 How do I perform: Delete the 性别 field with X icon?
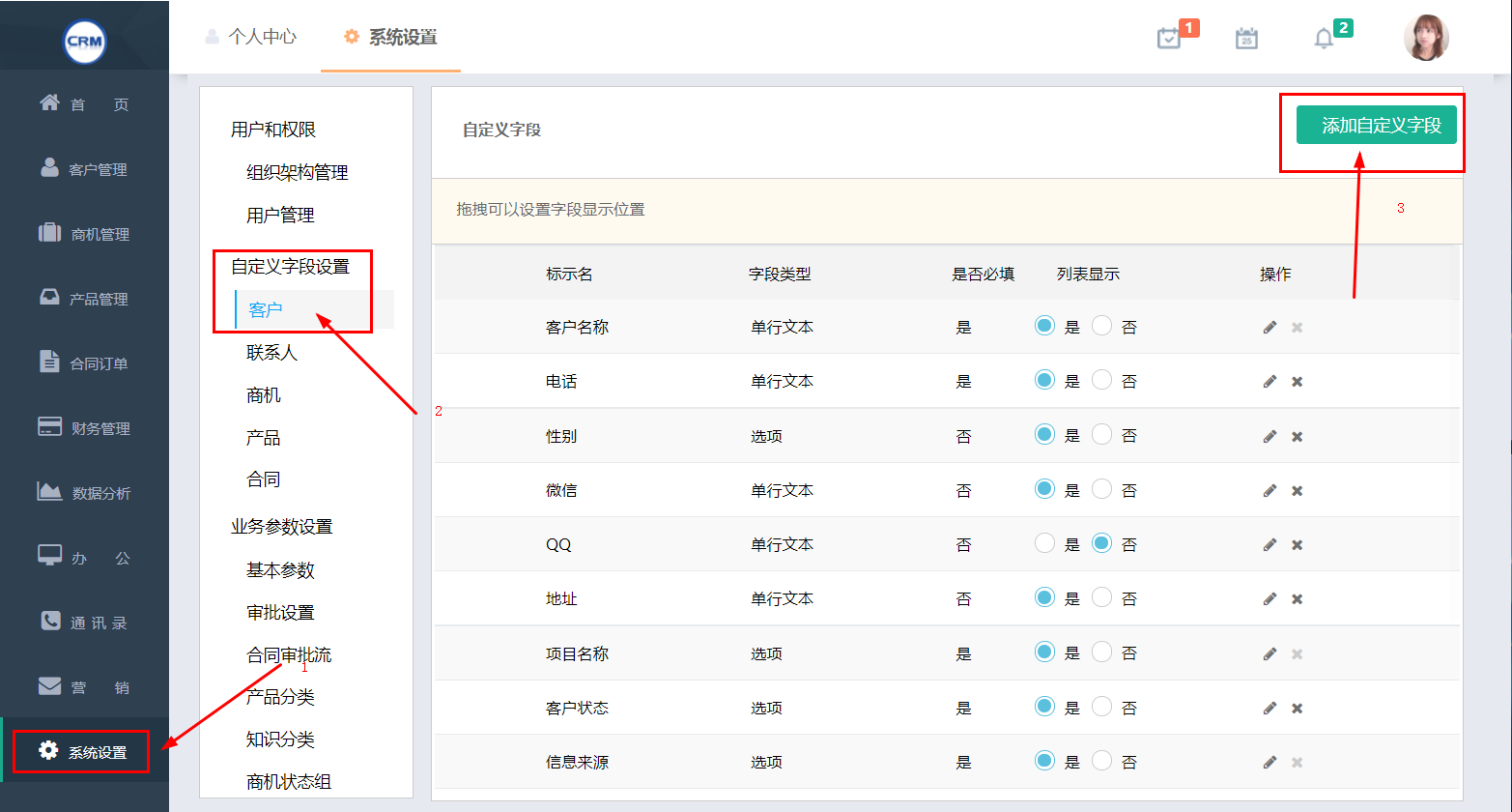[x=1298, y=437]
